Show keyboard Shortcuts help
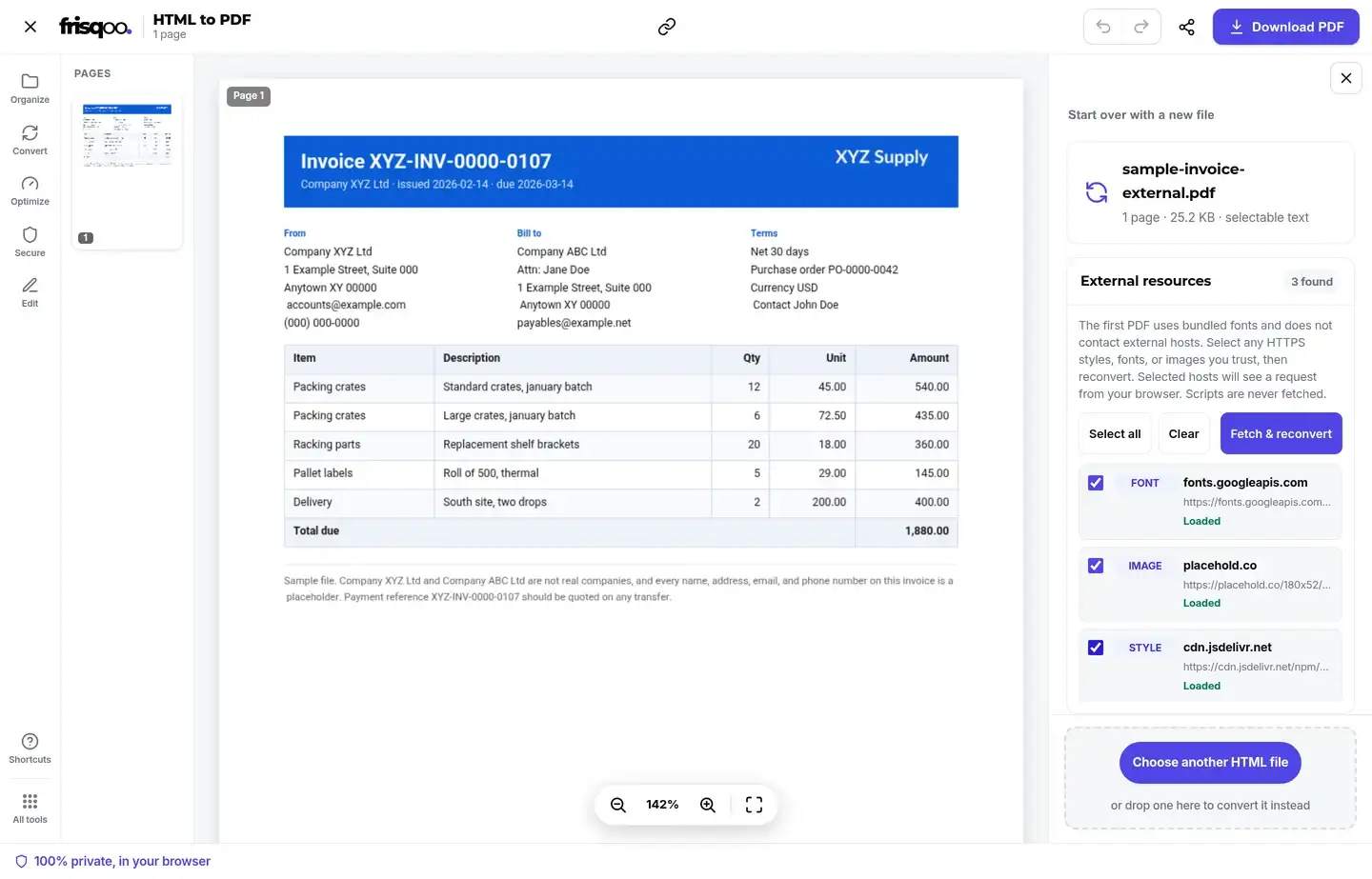 (x=30, y=749)
